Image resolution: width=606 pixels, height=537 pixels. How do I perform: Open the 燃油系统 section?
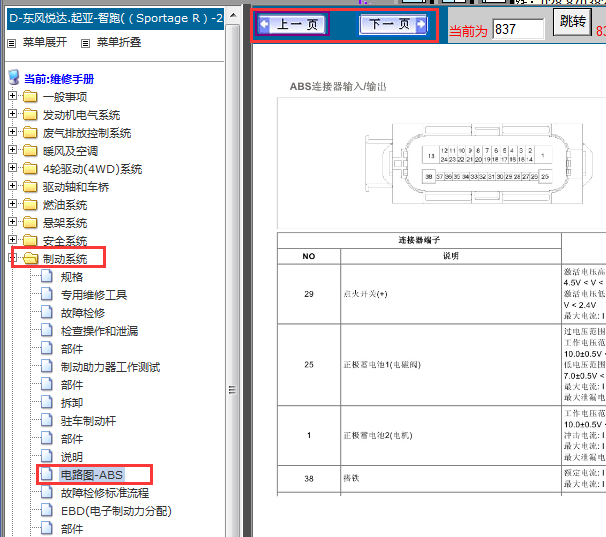65,205
